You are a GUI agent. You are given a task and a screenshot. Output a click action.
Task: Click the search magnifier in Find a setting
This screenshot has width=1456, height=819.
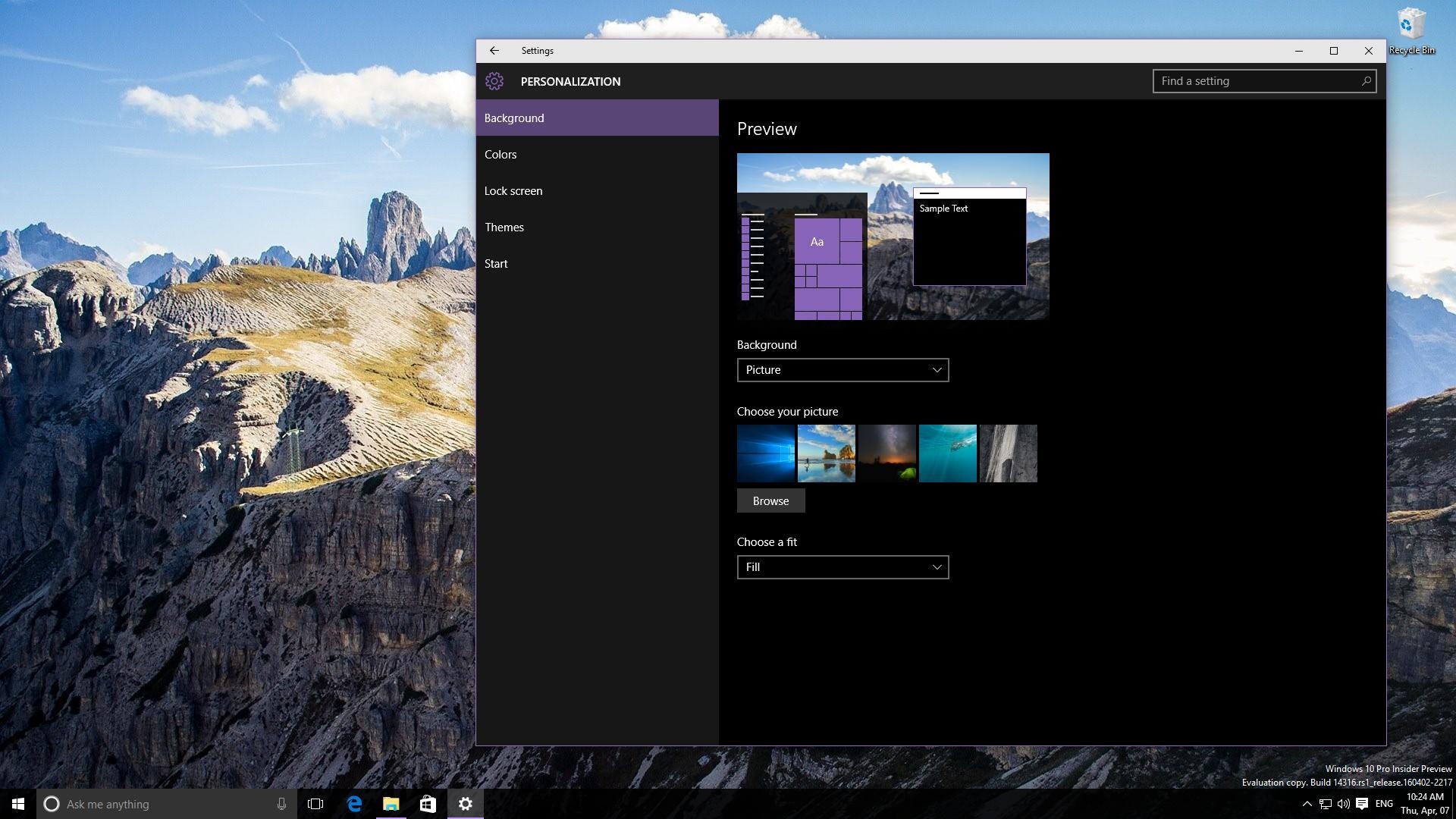point(1366,81)
